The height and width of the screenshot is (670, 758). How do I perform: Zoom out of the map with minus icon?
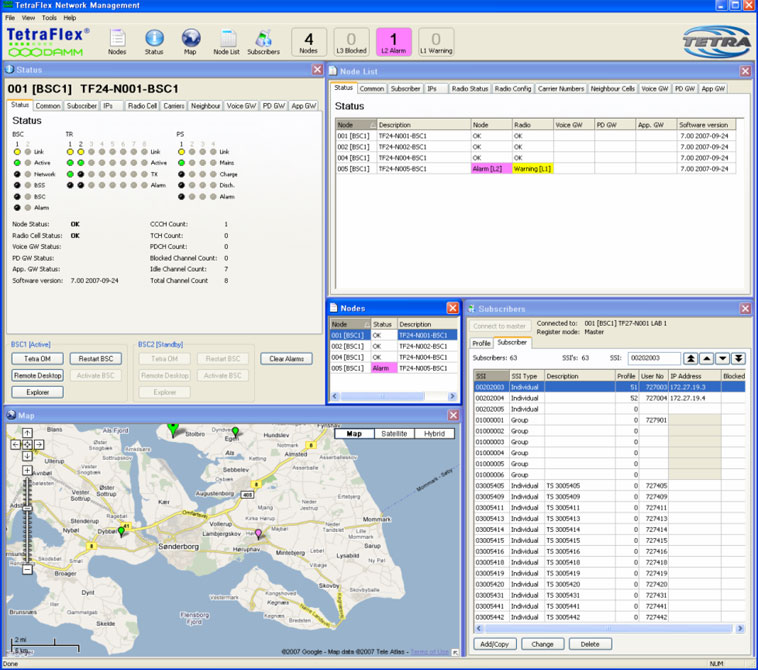point(28,569)
